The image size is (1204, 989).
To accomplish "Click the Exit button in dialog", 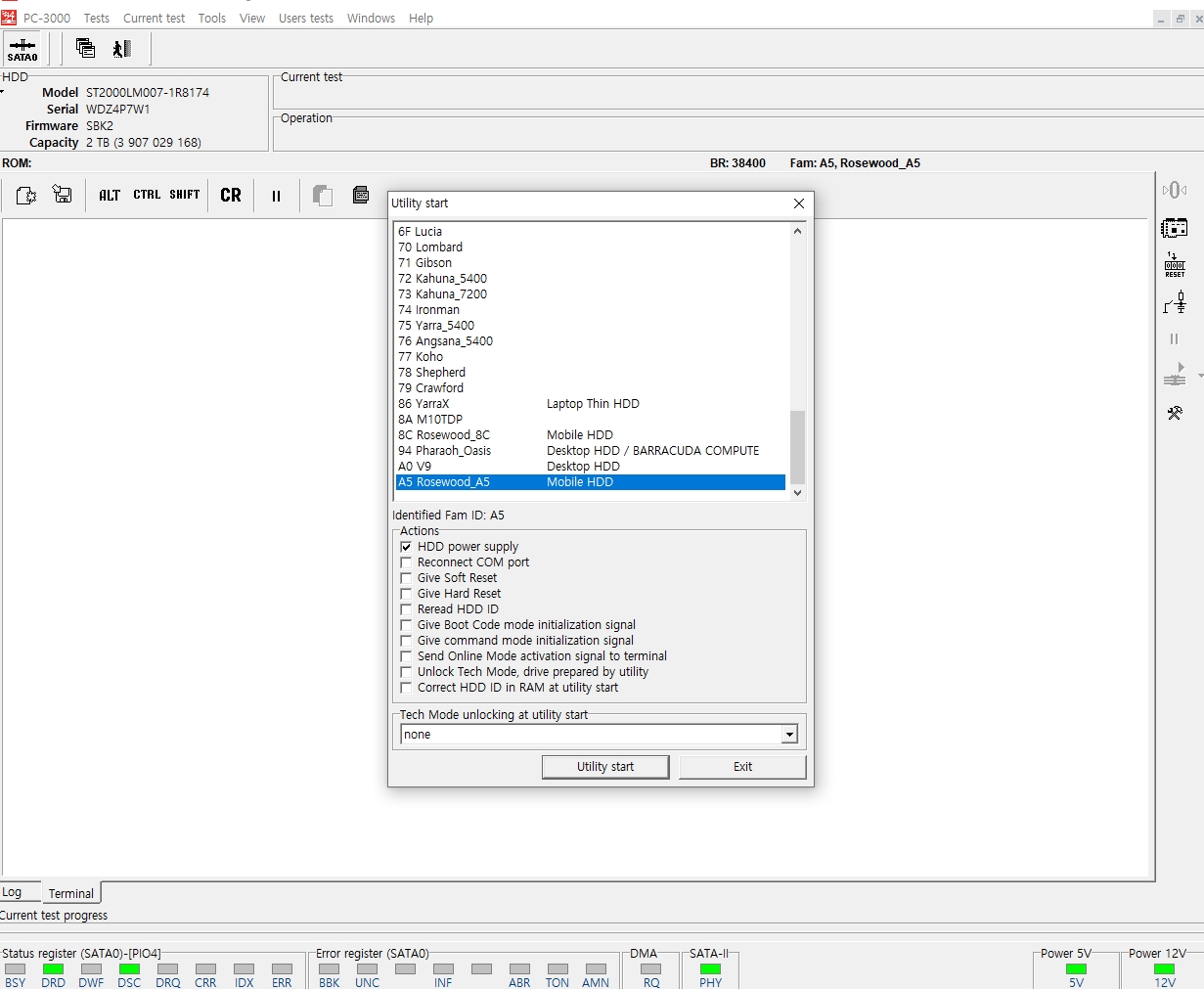I will tap(742, 767).
